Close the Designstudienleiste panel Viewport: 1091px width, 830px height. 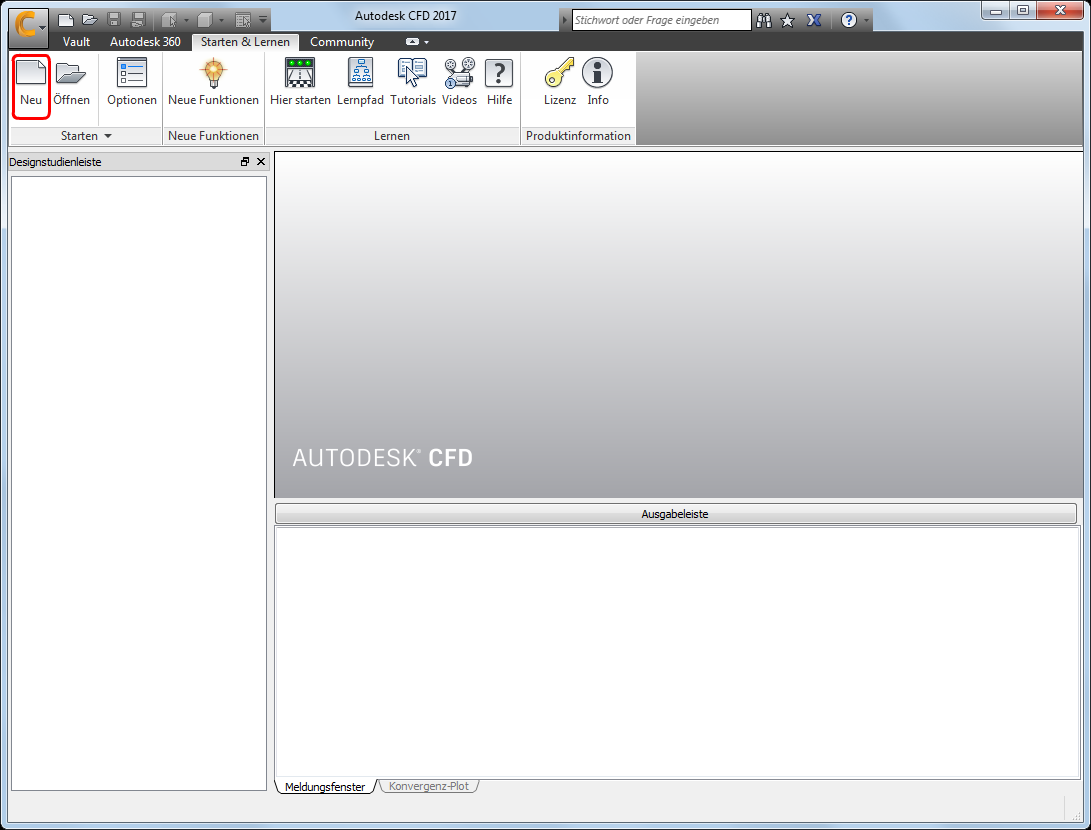(261, 161)
